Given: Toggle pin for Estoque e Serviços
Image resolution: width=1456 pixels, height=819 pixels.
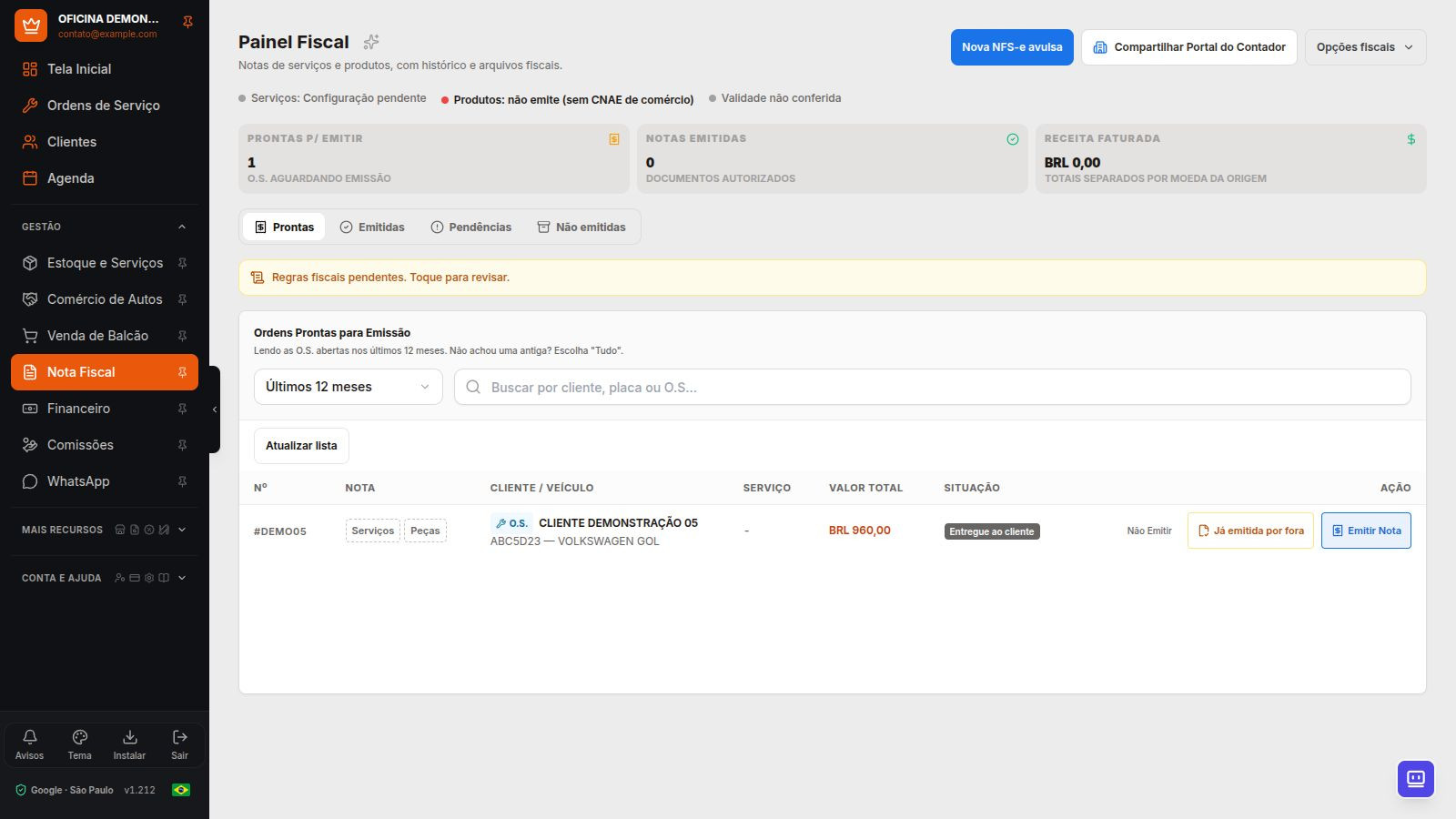Looking at the screenshot, I should click(182, 263).
